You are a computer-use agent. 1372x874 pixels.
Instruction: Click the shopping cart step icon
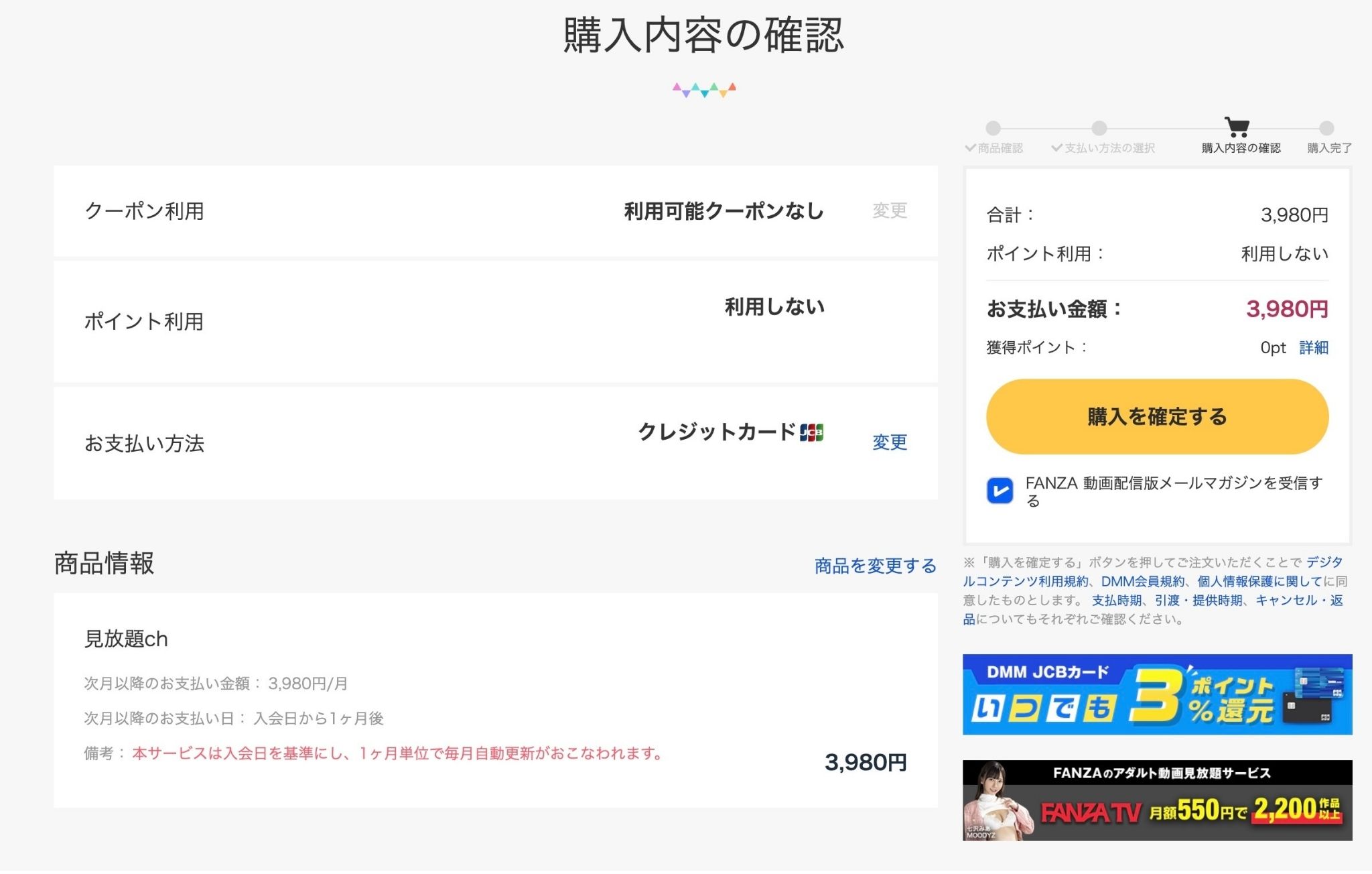click(1237, 127)
